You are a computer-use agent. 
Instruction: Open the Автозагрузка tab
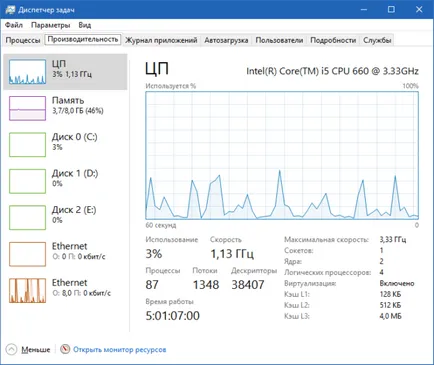[226, 40]
